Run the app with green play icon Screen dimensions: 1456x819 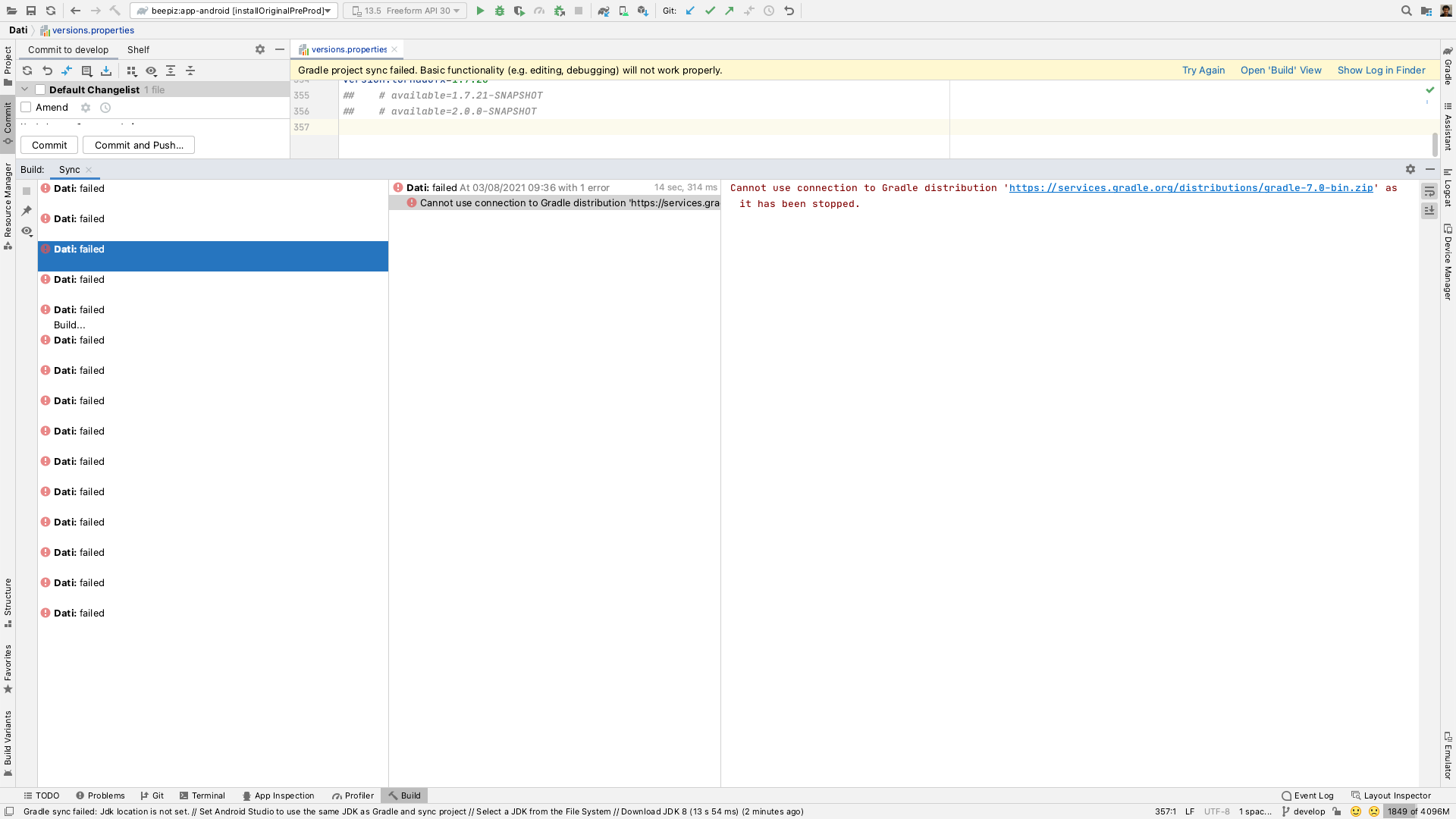pos(480,11)
